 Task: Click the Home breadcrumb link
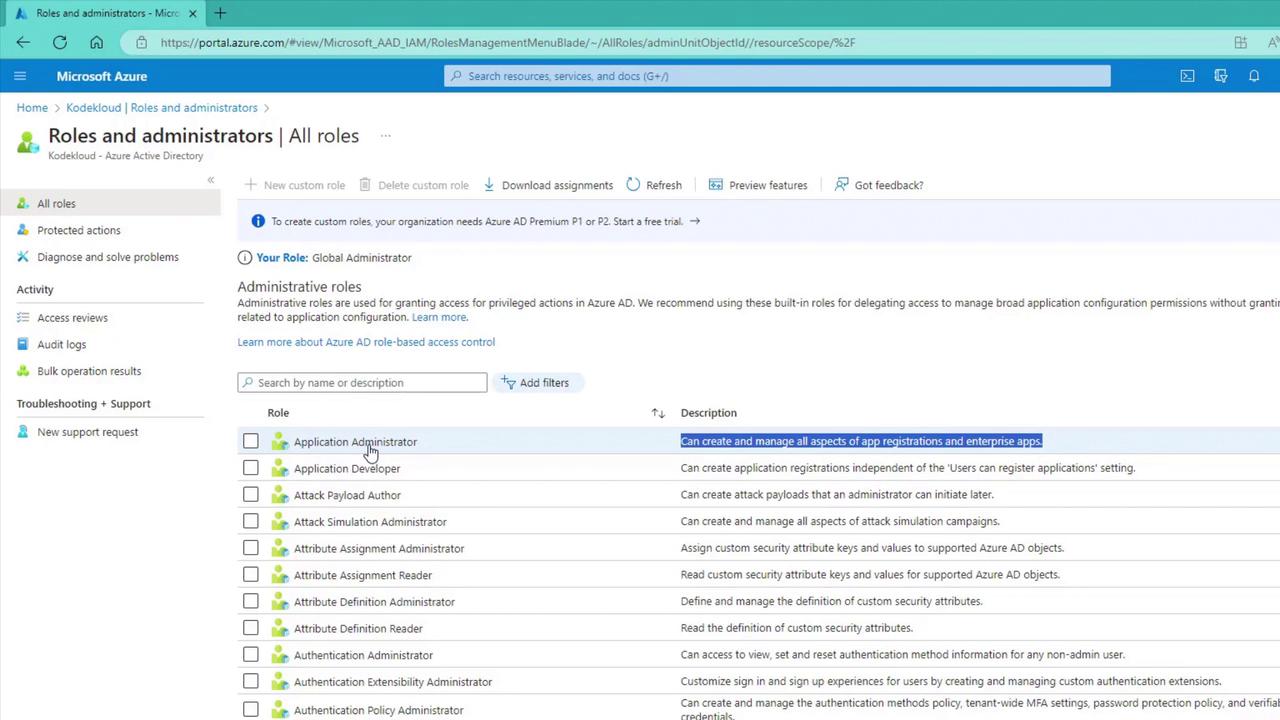tap(32, 108)
